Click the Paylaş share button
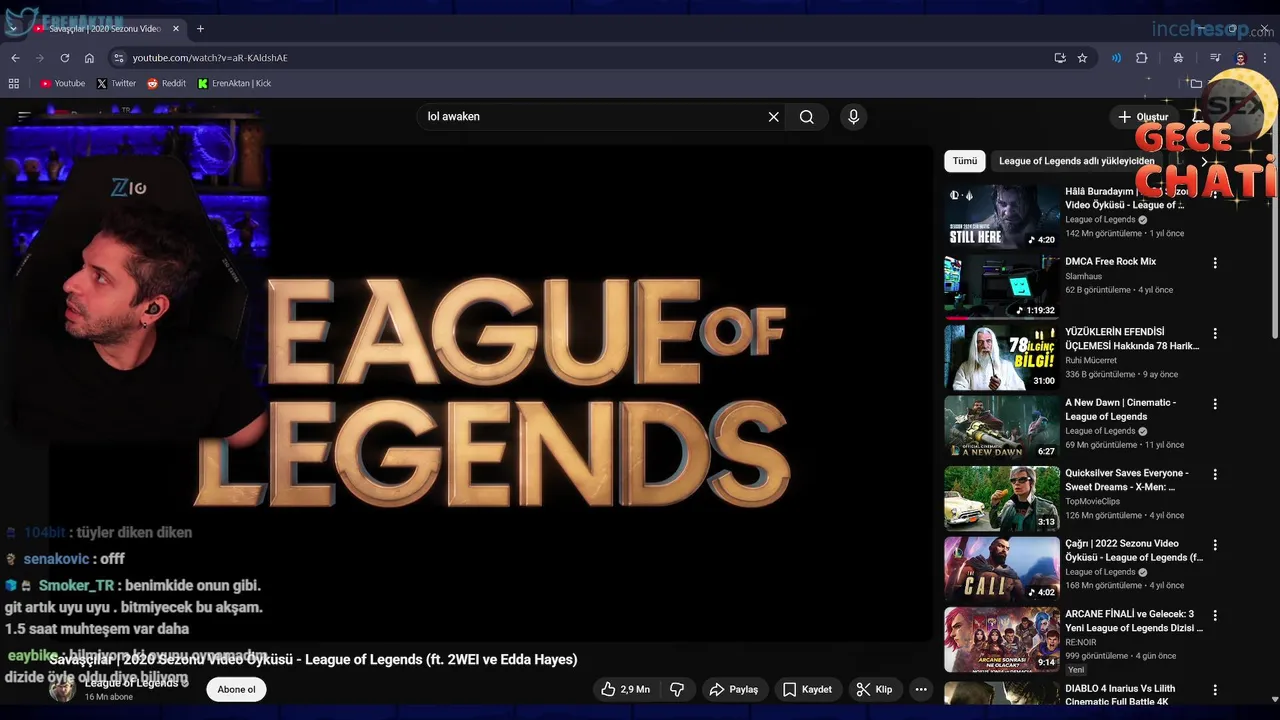This screenshot has height=720, width=1280. (734, 689)
